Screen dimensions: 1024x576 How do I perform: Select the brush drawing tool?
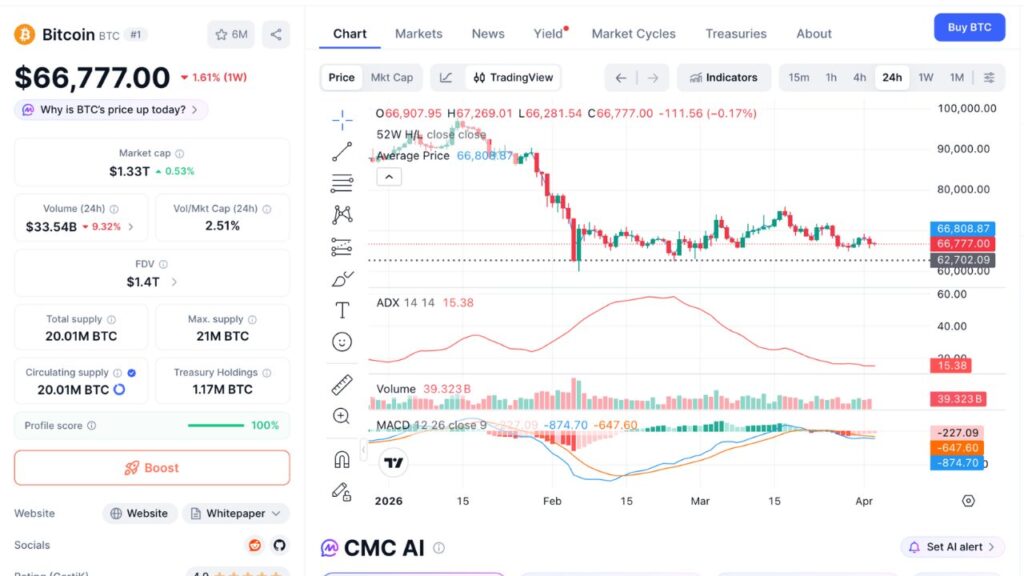(x=342, y=278)
